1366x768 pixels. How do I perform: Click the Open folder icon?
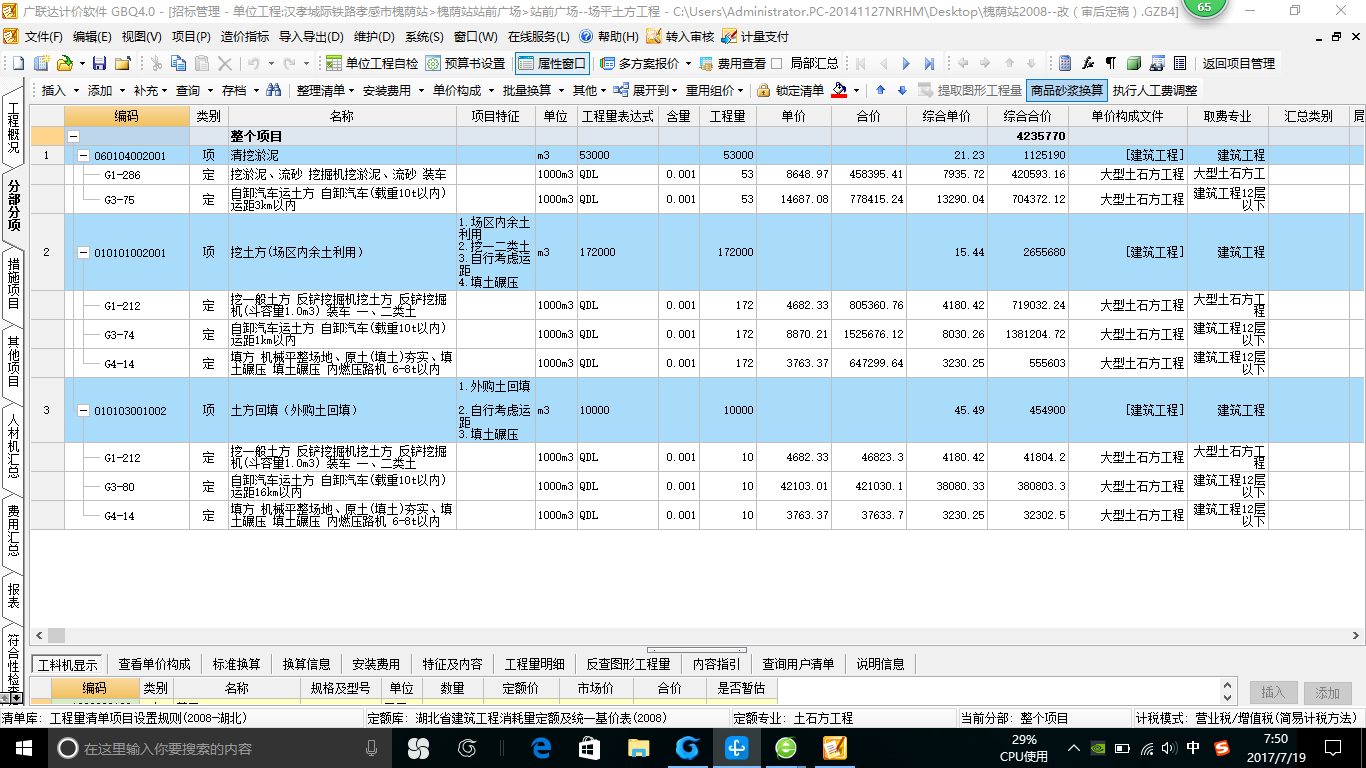[x=65, y=63]
